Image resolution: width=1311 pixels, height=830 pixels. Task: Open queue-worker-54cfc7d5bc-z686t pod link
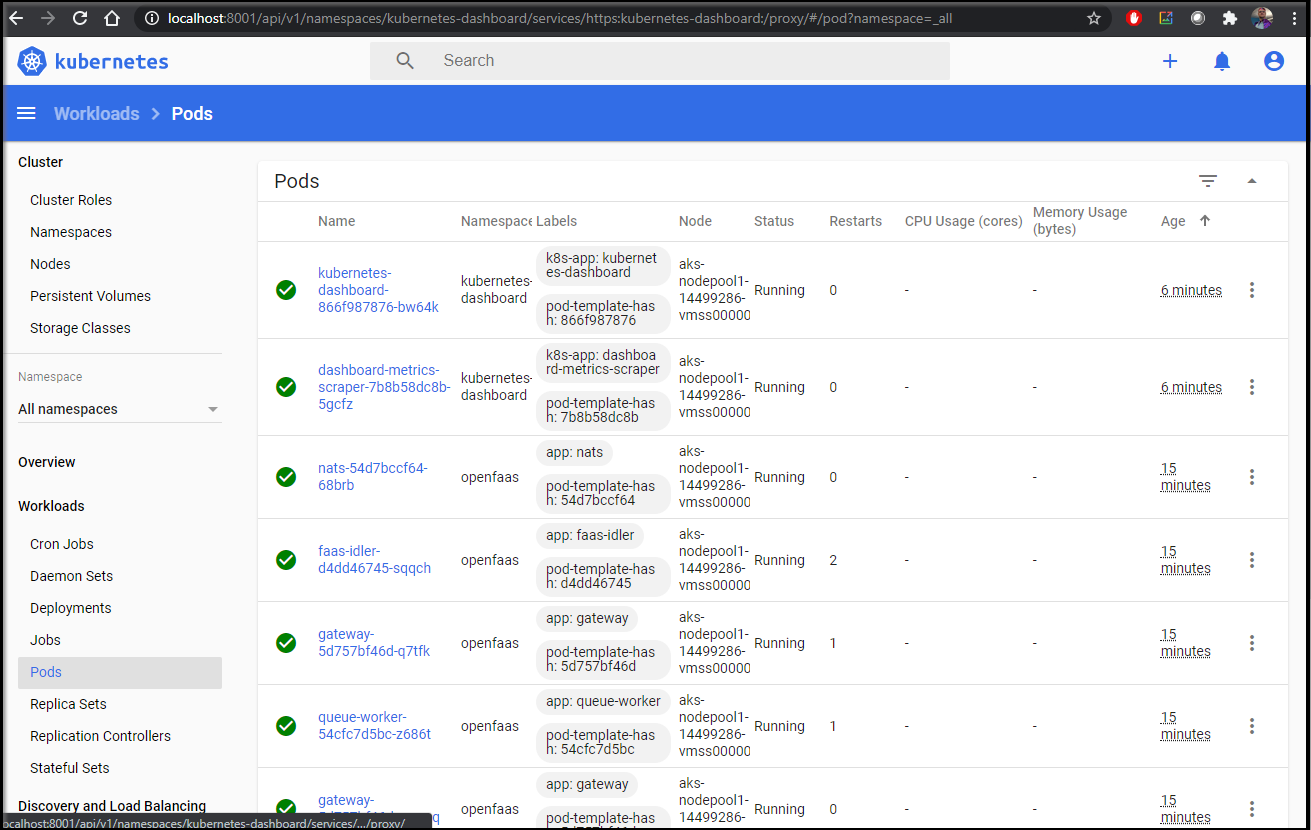(374, 726)
